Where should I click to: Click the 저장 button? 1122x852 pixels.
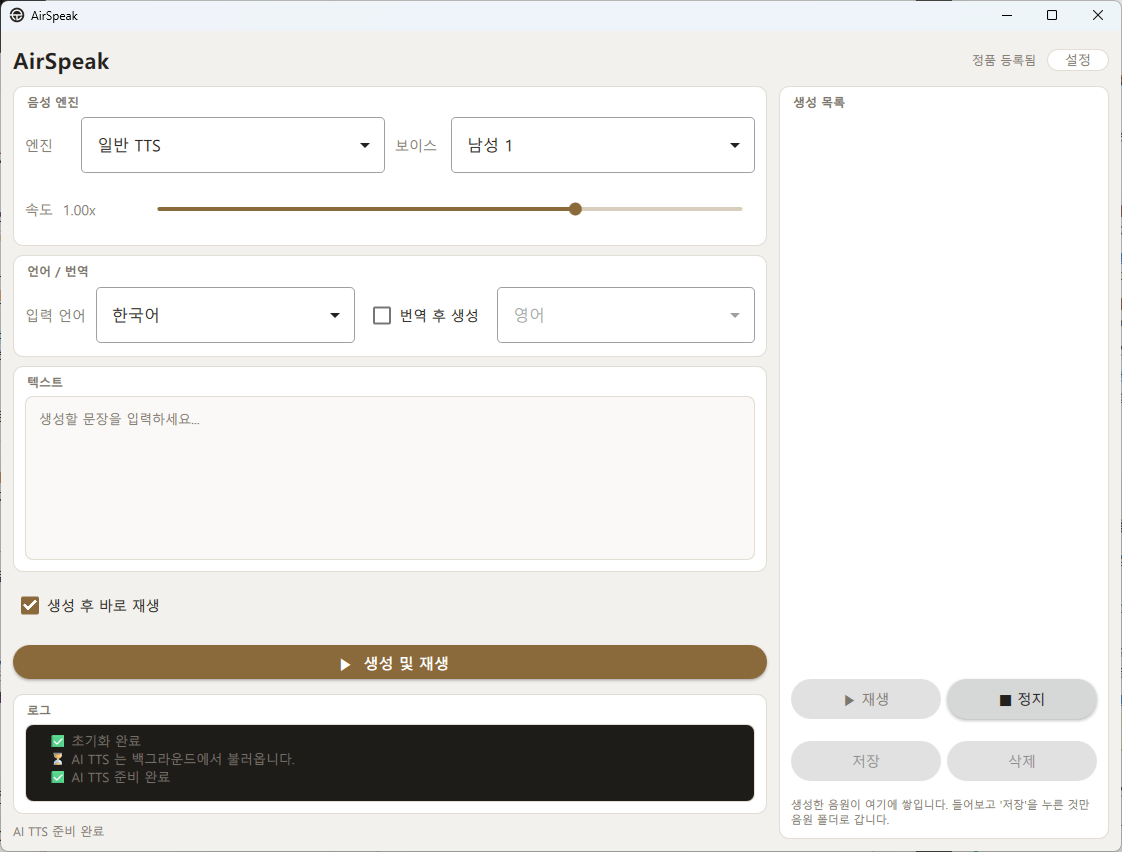coord(865,761)
